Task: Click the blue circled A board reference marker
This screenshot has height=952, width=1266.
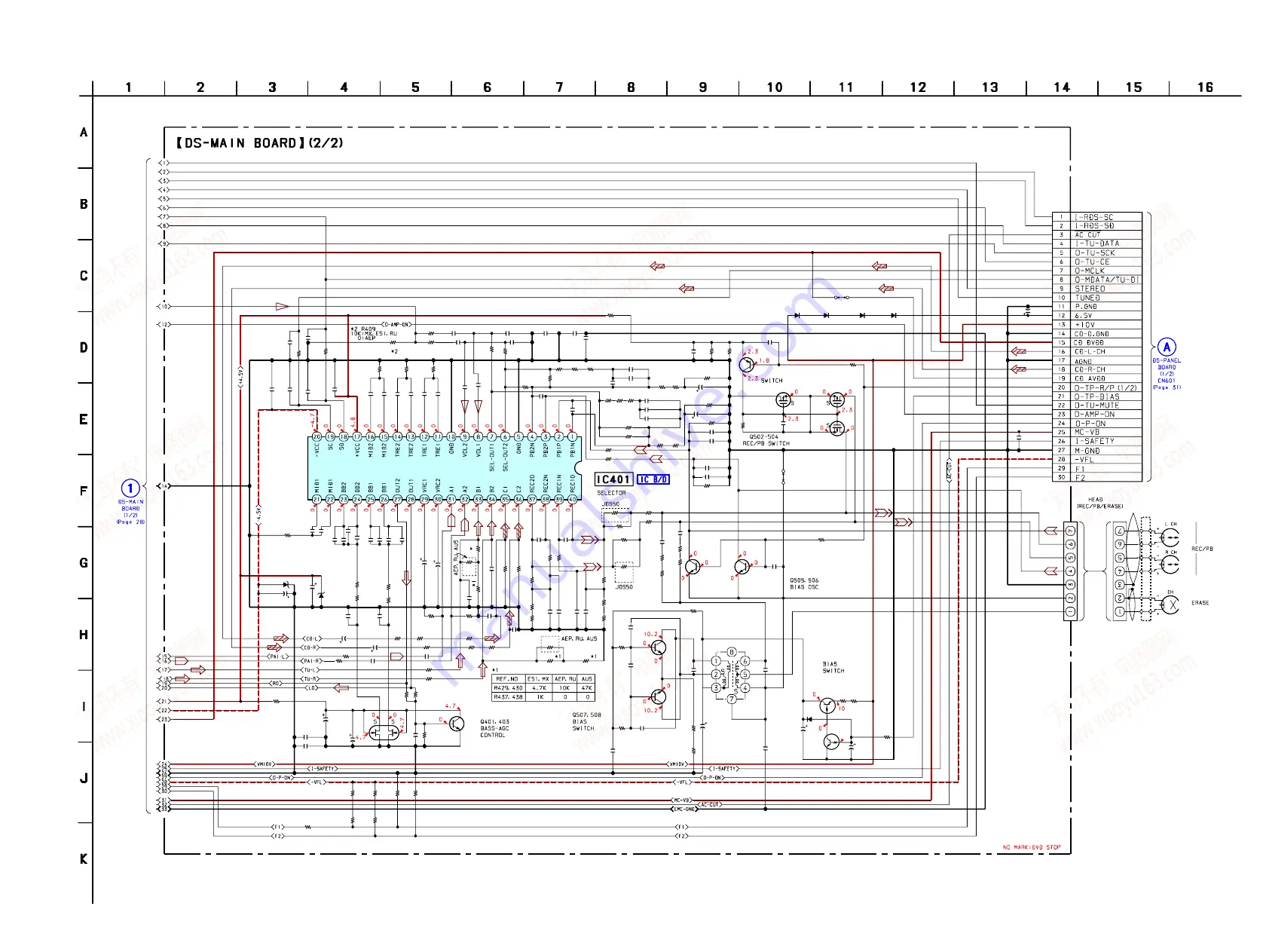Action: [1167, 347]
